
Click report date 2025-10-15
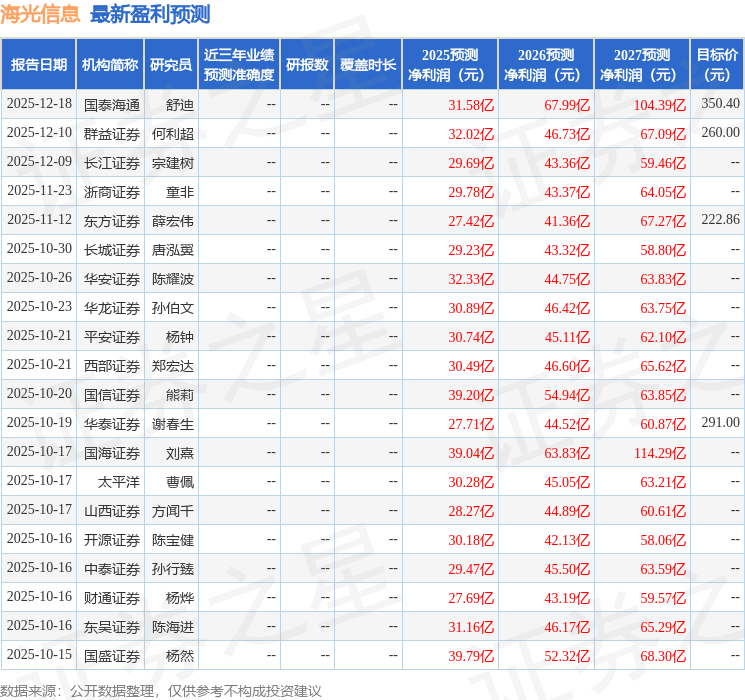coord(39,654)
